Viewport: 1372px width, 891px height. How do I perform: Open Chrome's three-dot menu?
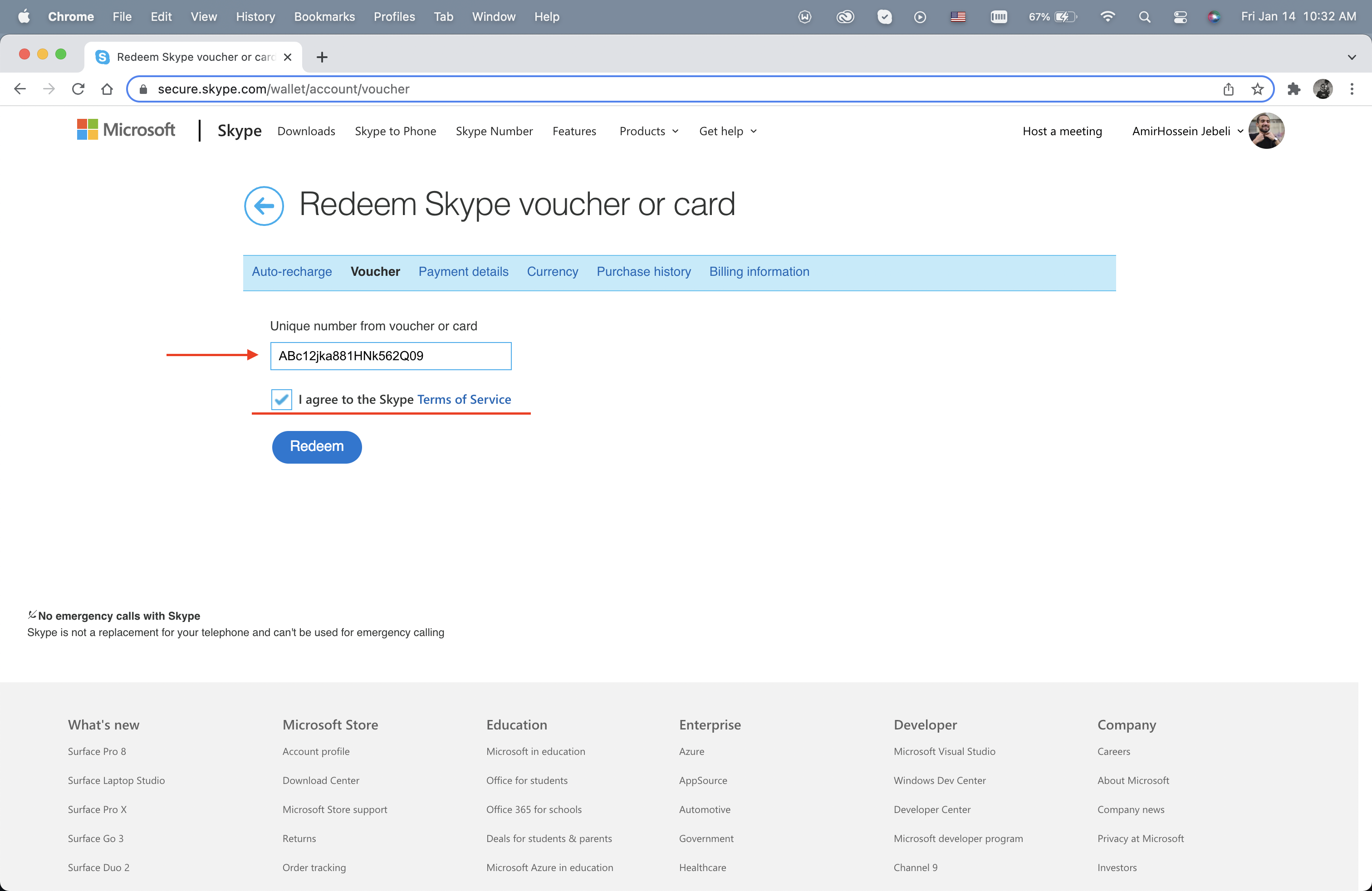(1352, 89)
